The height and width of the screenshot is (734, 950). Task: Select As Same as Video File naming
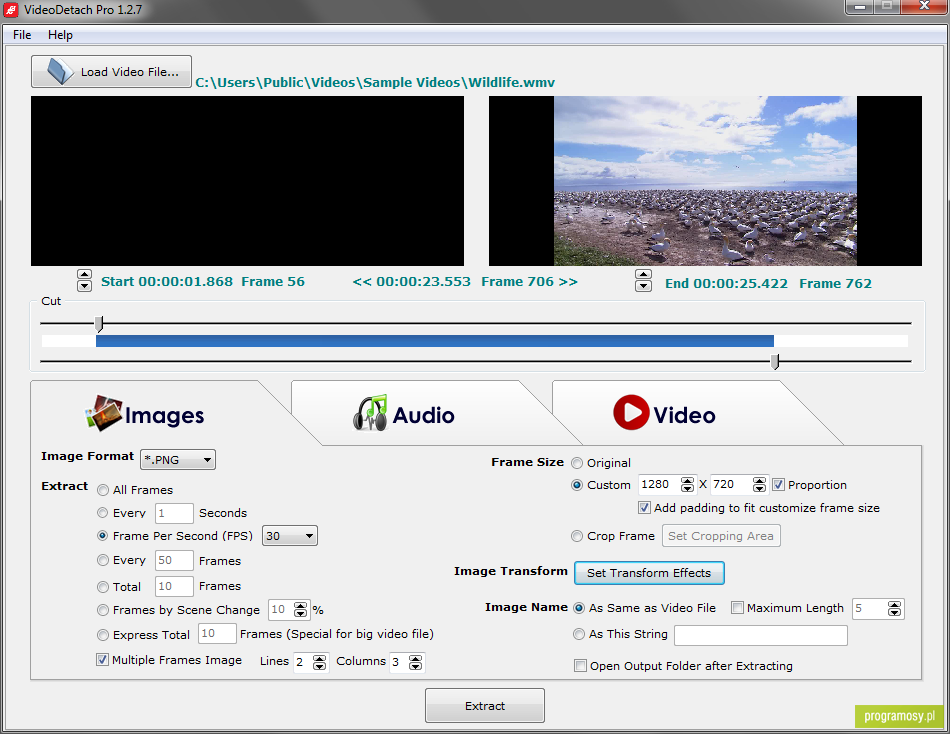579,608
